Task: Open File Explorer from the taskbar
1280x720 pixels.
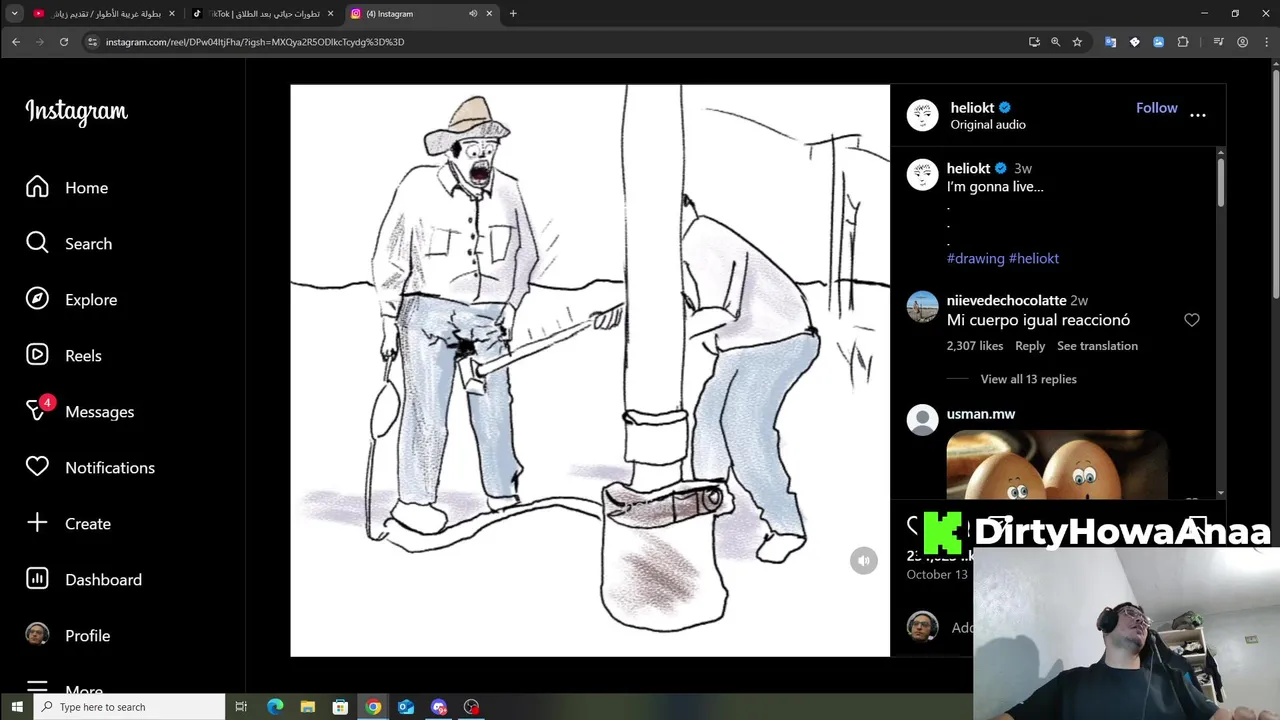Action: [x=307, y=707]
